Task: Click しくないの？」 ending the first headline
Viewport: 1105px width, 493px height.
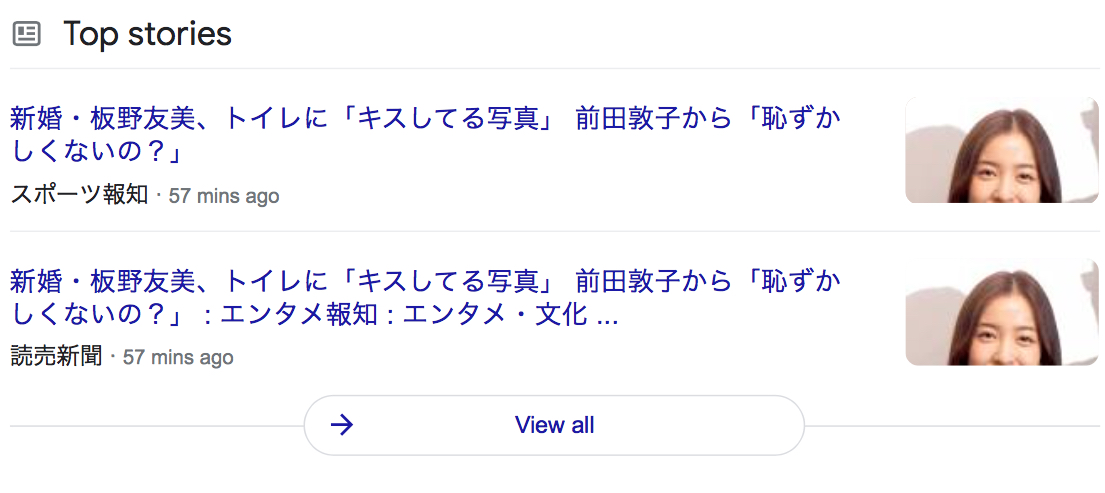Action: 99,151
